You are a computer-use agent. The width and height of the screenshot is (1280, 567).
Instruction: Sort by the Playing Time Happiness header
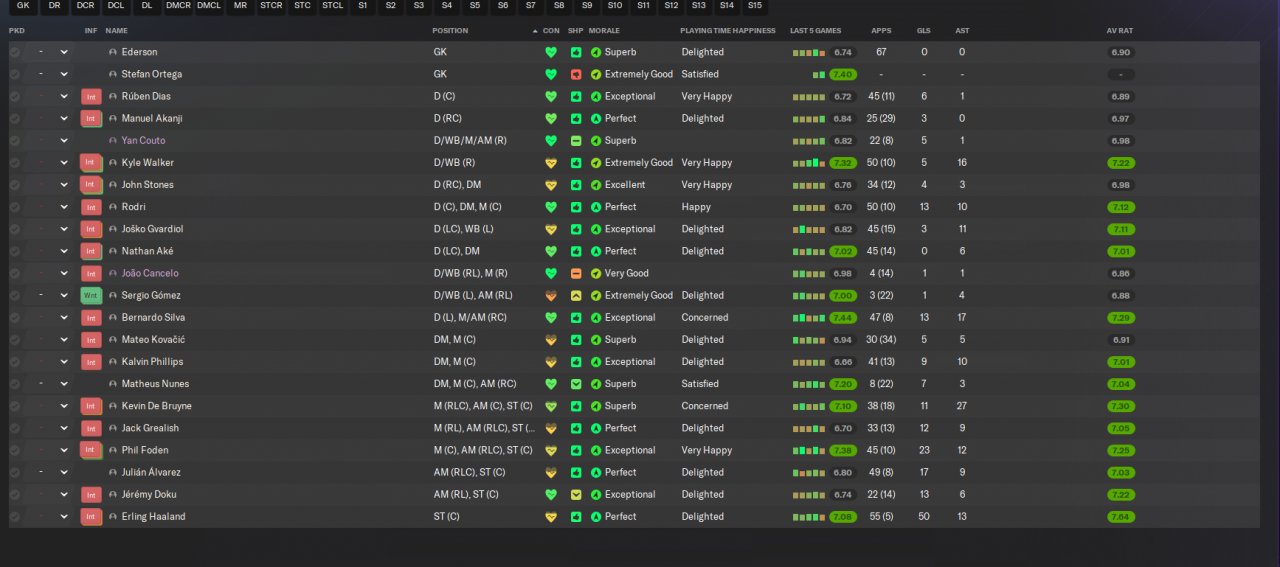(x=728, y=31)
